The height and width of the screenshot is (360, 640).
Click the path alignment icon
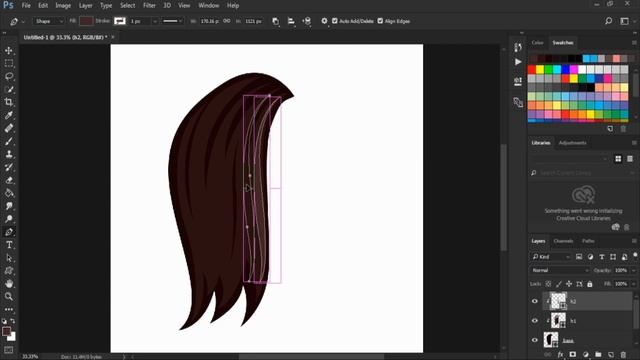[291, 21]
